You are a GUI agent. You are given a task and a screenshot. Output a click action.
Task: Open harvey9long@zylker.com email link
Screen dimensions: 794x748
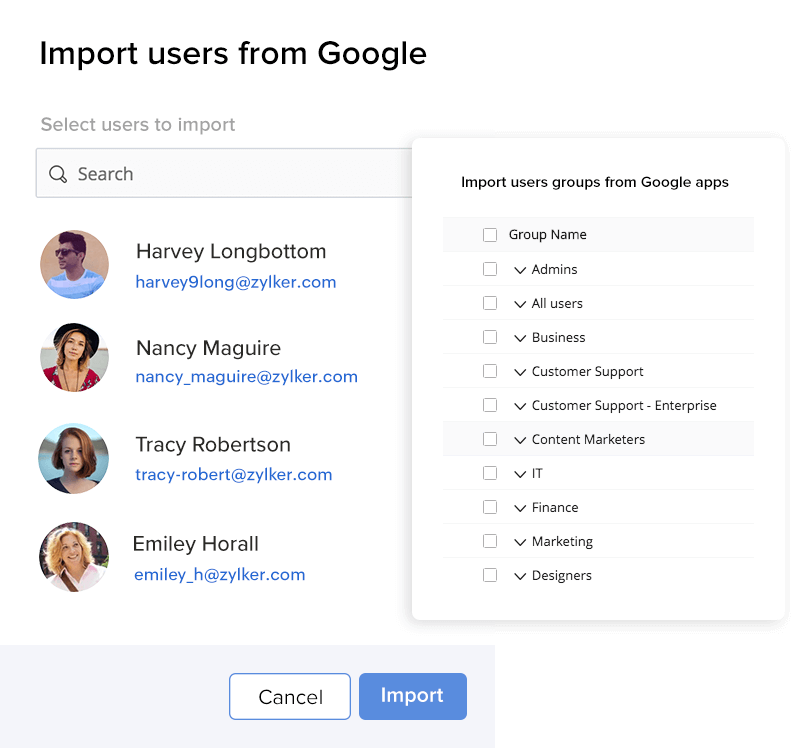pos(235,282)
